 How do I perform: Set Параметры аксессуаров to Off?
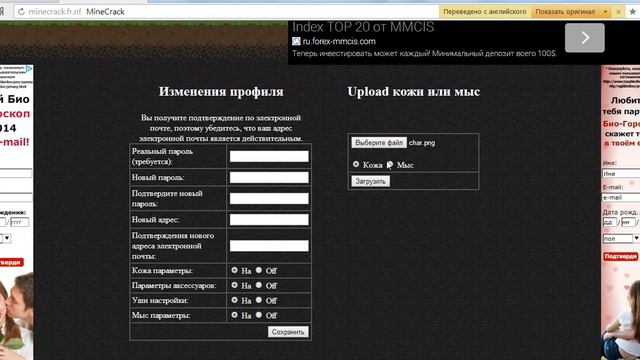tap(259, 285)
